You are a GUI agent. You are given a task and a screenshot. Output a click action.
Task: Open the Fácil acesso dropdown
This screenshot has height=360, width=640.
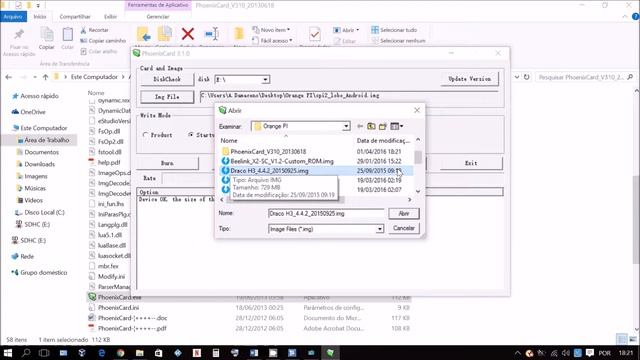pyautogui.click(x=272, y=40)
